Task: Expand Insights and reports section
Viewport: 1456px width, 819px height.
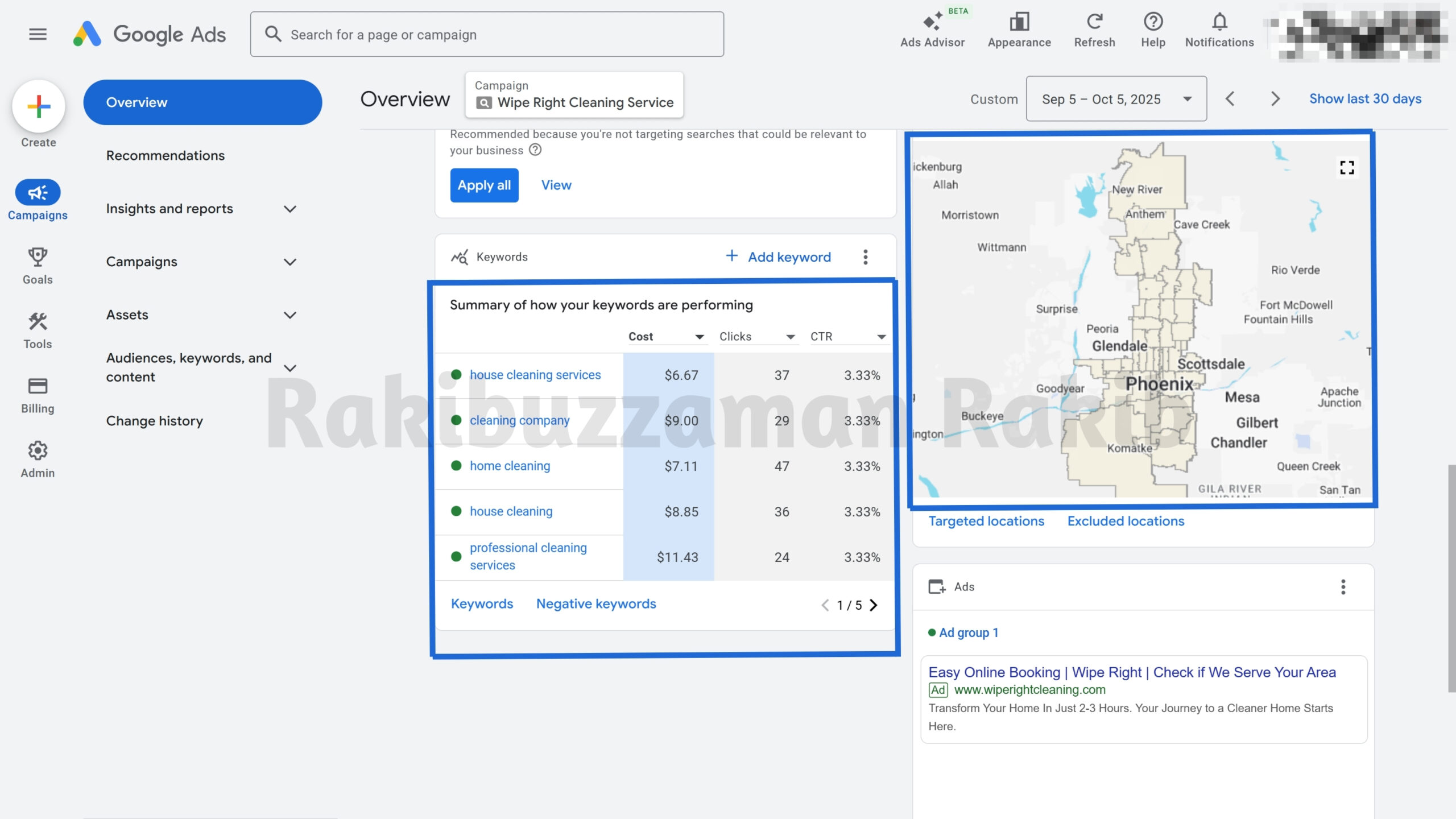Action: tap(289, 209)
